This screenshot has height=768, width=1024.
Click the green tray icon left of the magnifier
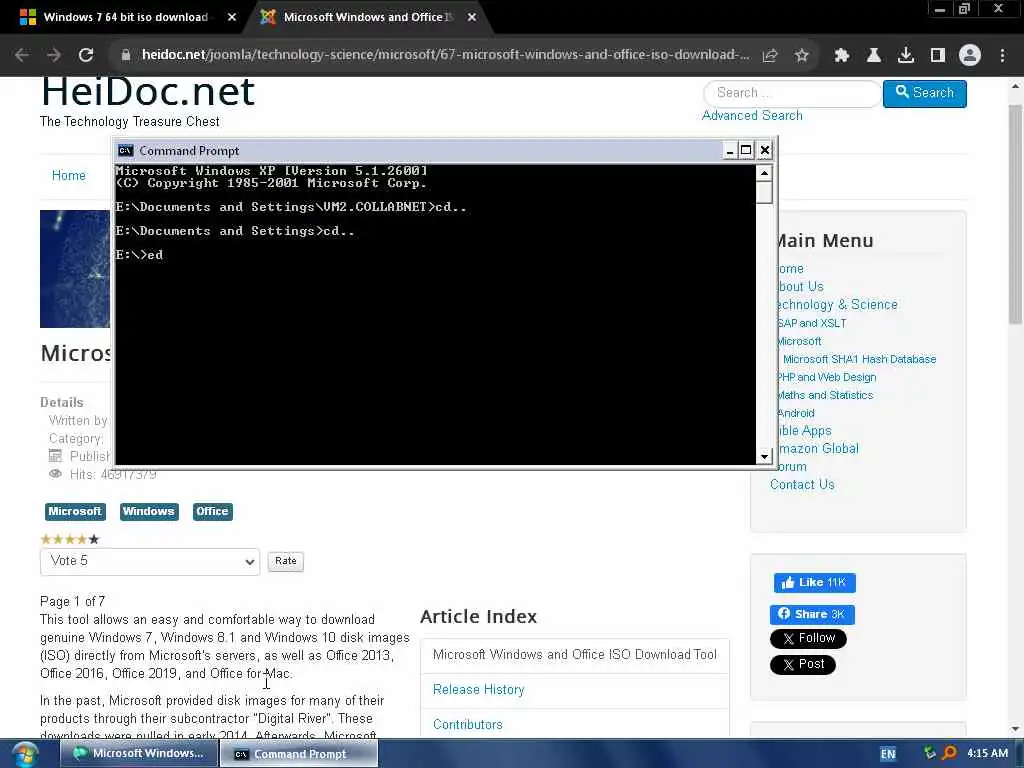(930, 753)
